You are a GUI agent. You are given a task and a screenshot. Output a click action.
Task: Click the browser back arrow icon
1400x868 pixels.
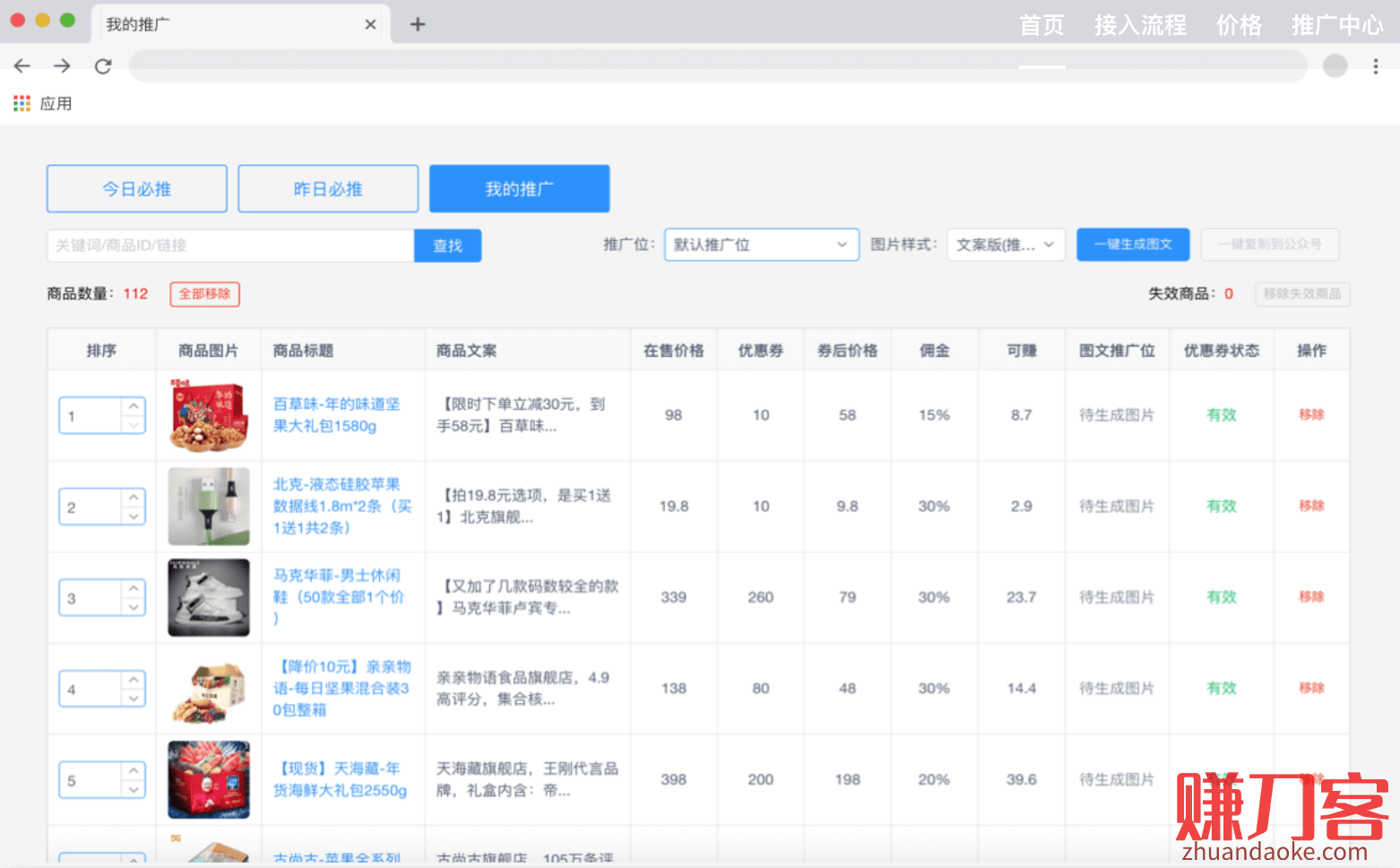[22, 66]
